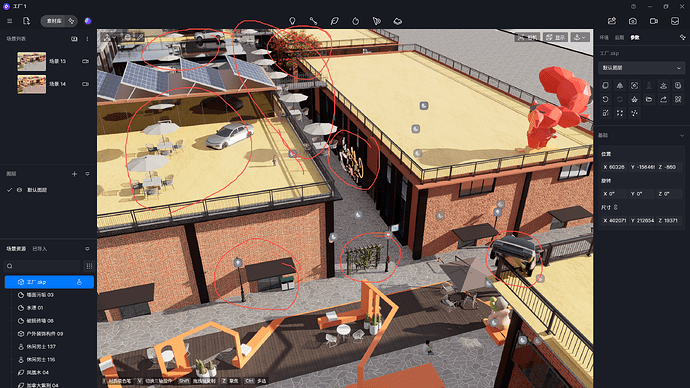The image size is (690, 388).
Task: Click the scene resources search field
Action: [42, 266]
